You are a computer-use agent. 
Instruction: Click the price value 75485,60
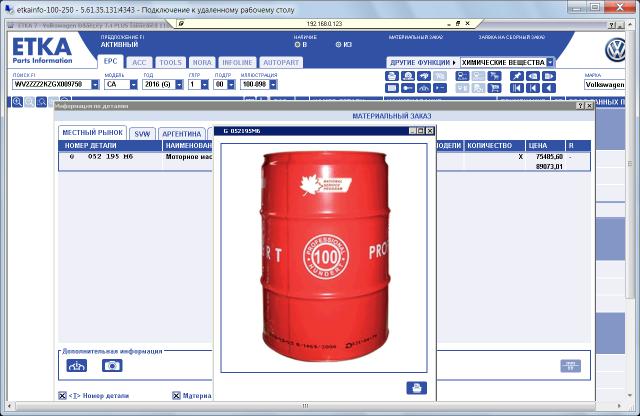[549, 156]
